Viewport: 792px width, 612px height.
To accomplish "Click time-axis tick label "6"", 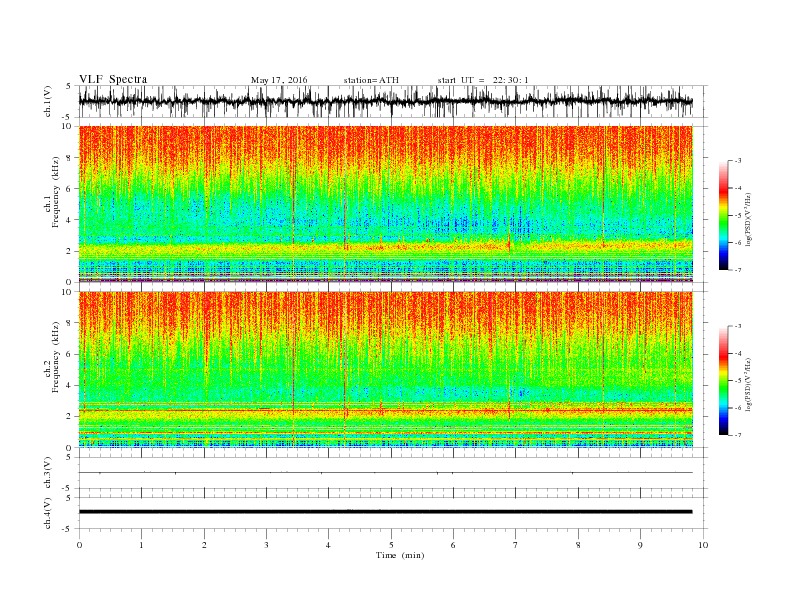I will tap(453, 545).
